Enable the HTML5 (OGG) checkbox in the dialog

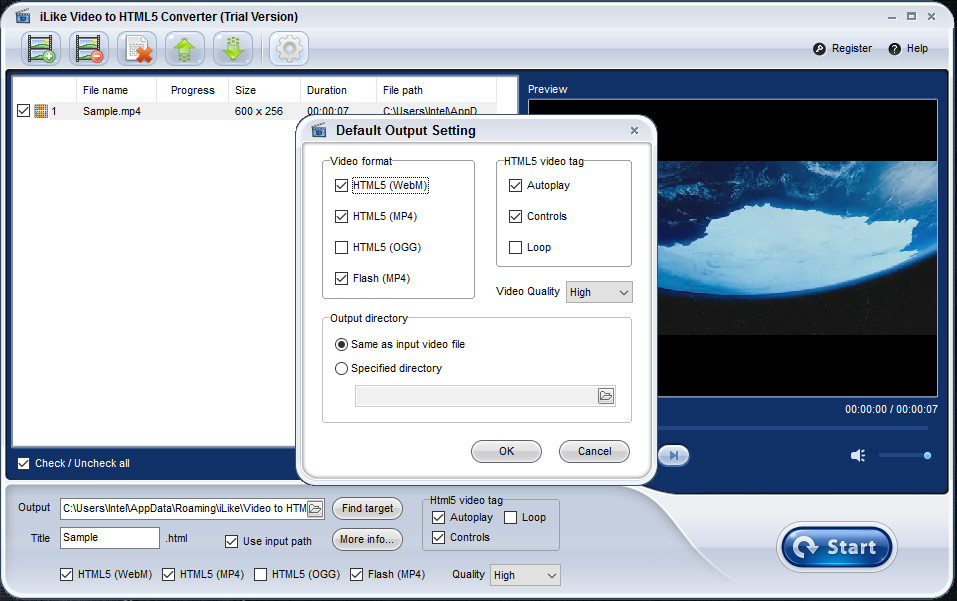343,247
